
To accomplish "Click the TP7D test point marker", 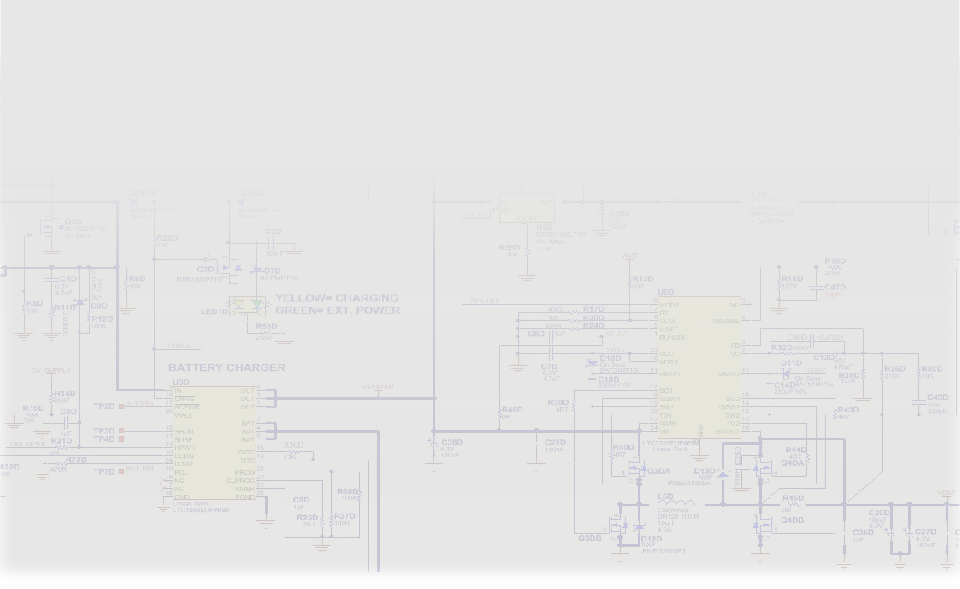I will click(121, 470).
